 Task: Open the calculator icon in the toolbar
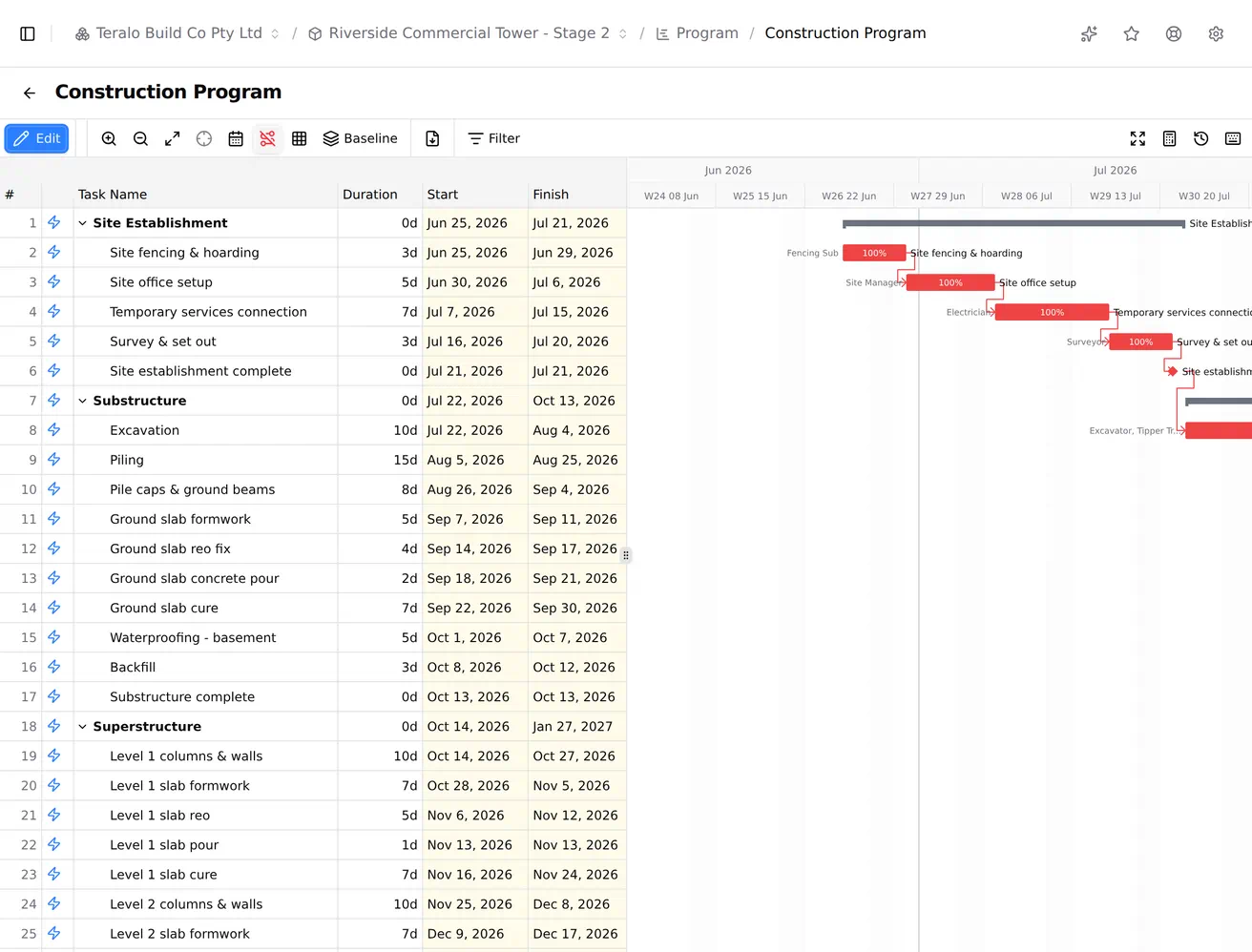point(1169,138)
